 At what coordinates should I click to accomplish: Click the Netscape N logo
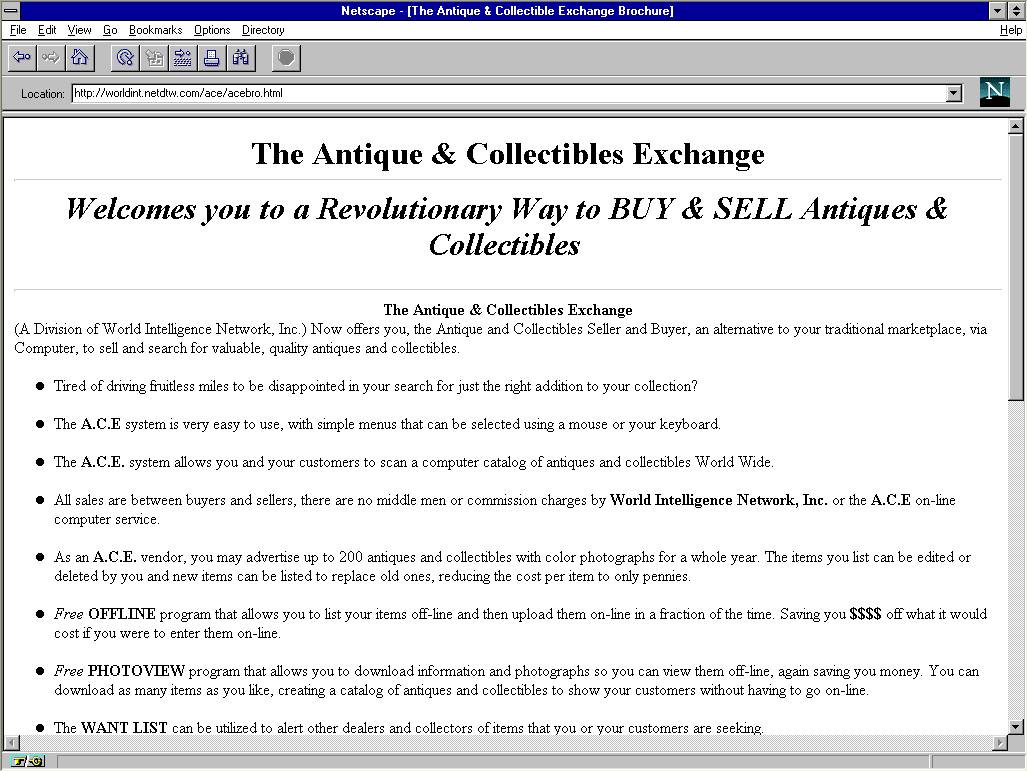(x=994, y=92)
